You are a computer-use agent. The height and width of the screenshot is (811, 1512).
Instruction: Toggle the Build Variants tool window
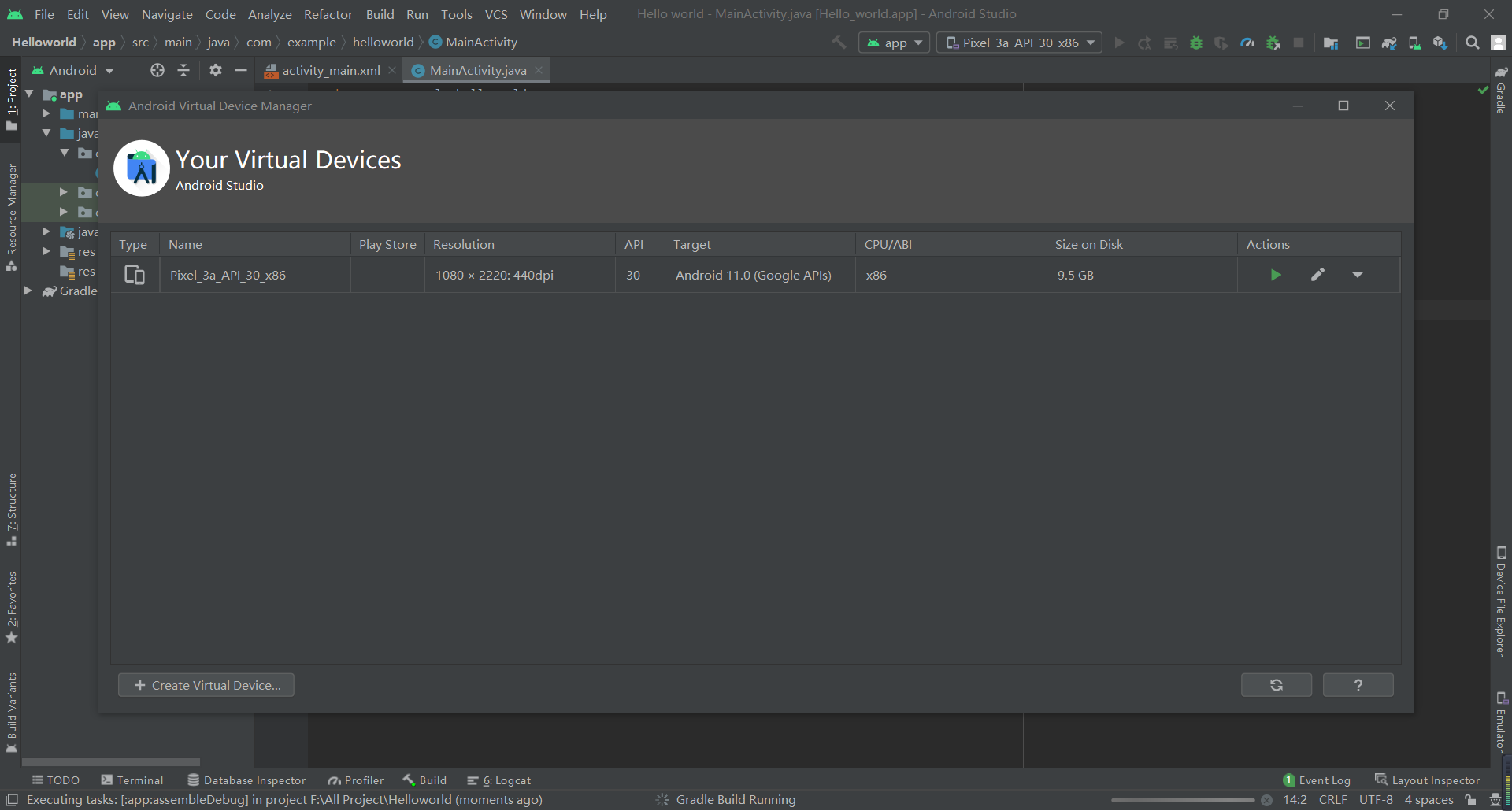click(11, 711)
